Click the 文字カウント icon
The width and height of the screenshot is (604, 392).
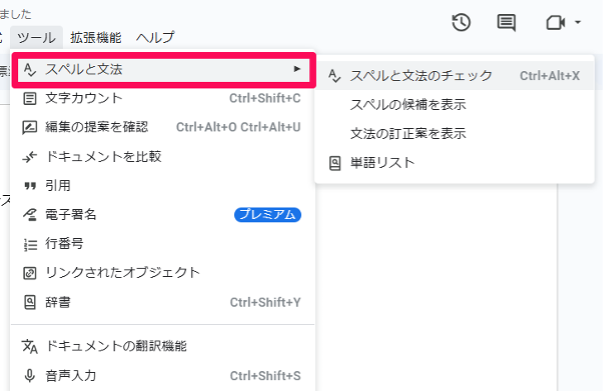[30, 99]
